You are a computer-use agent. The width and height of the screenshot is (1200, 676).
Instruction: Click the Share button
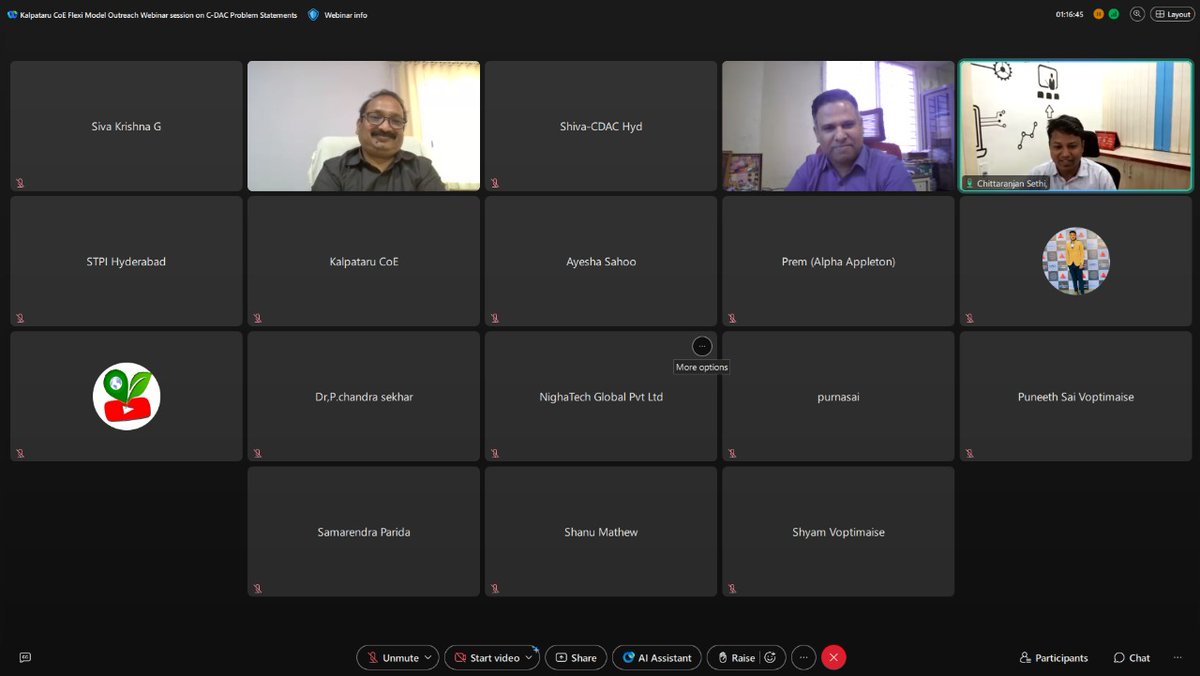pos(576,657)
